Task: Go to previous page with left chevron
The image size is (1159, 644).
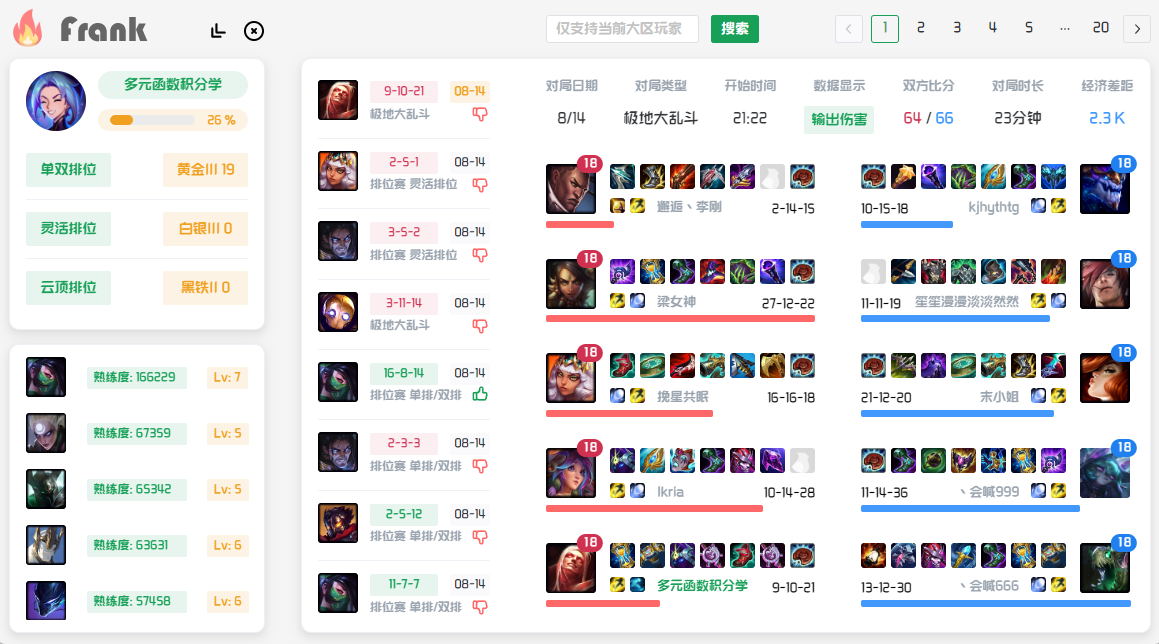Action: pos(849,29)
